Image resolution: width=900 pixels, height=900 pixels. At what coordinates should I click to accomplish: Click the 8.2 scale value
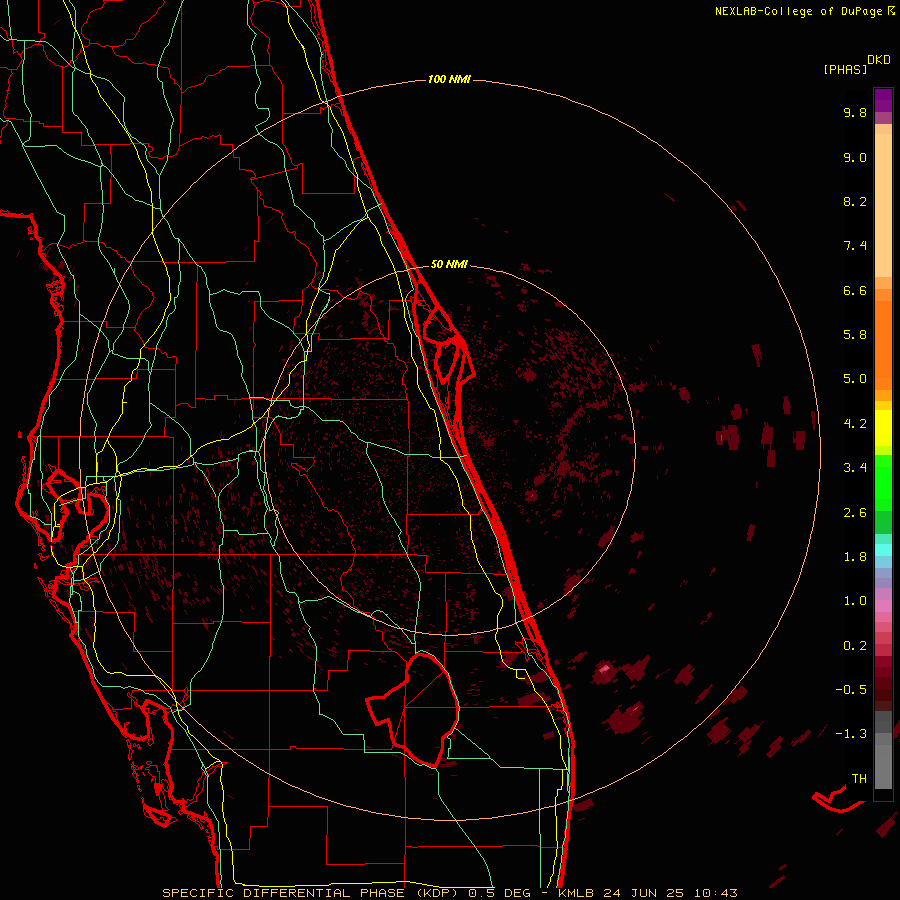(x=855, y=201)
